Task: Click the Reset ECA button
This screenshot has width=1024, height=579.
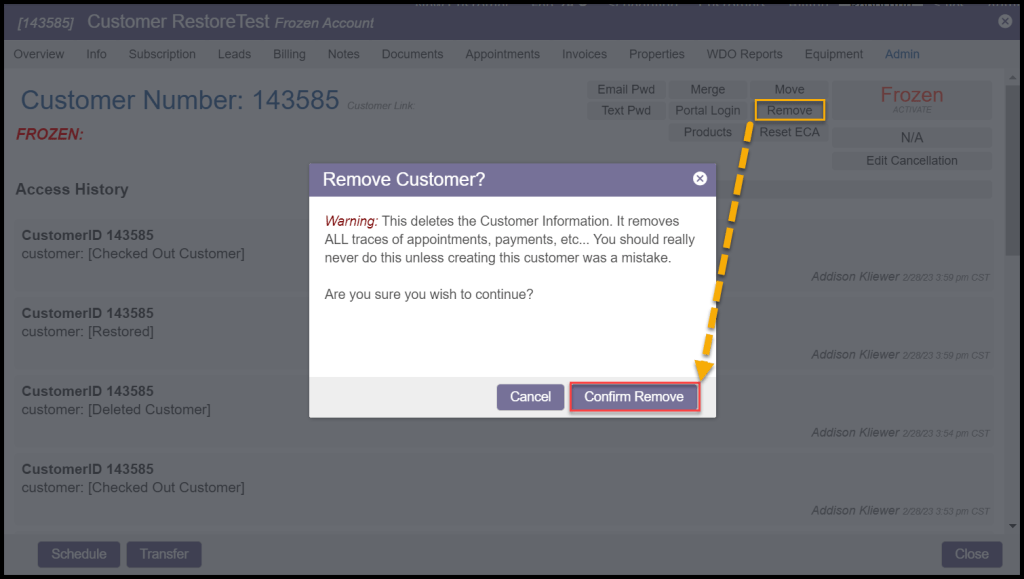Action: (789, 132)
